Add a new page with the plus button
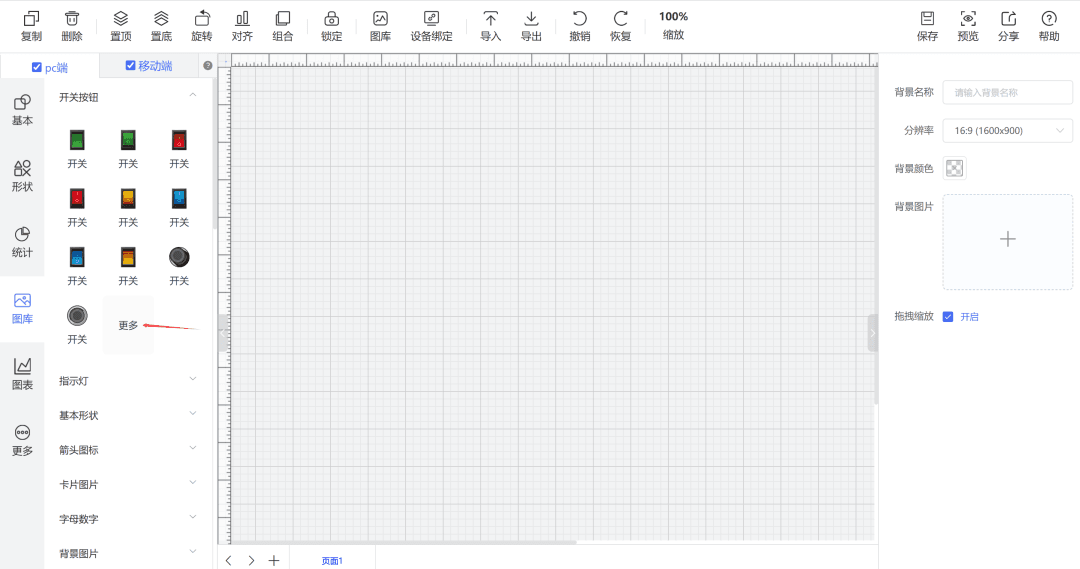This screenshot has height=569, width=1080. click(x=273, y=560)
